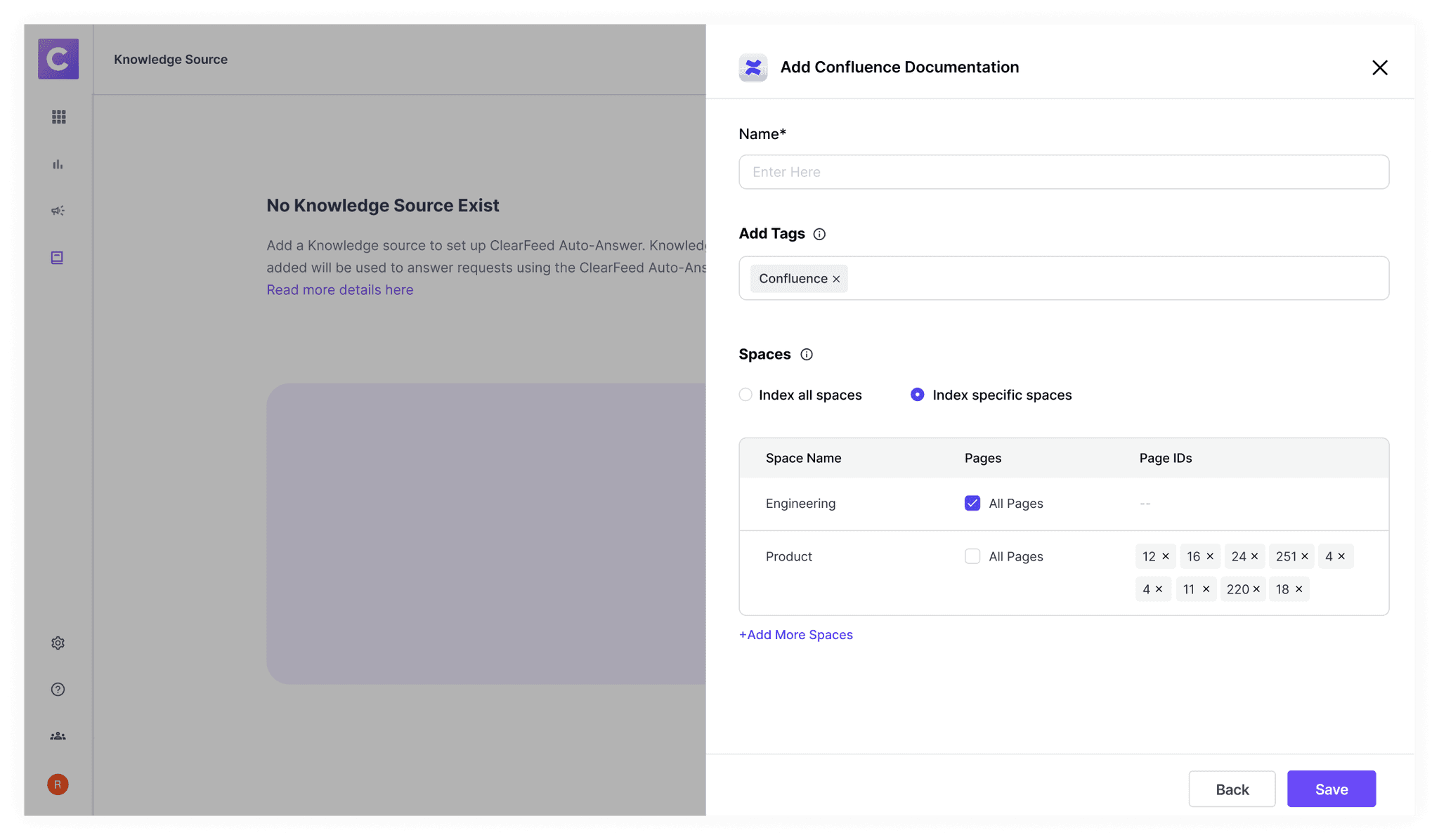Open the Knowledge Source book icon
The height and width of the screenshot is (840, 1439).
[58, 258]
